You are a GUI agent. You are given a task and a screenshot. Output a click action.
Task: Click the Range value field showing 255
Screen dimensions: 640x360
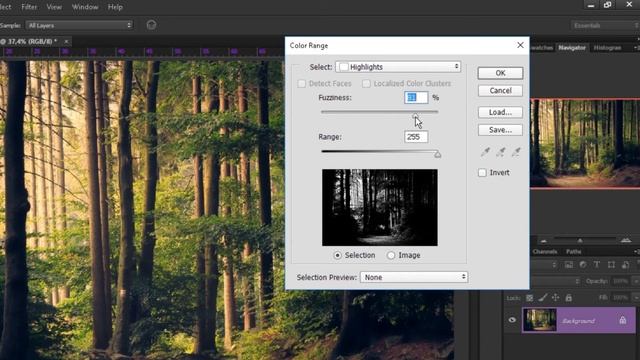[416, 137]
